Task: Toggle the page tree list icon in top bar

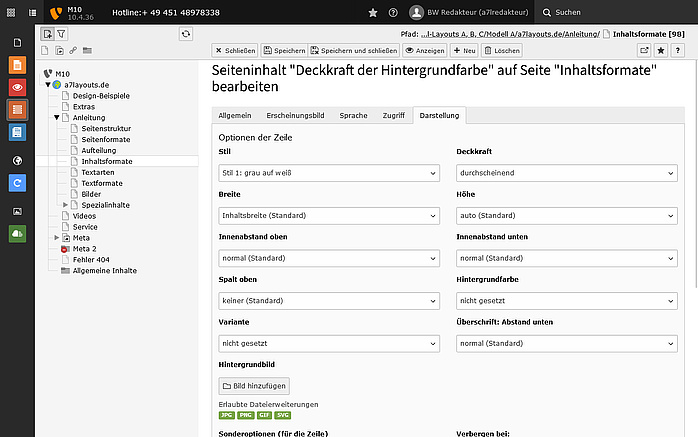Action: [32, 12]
